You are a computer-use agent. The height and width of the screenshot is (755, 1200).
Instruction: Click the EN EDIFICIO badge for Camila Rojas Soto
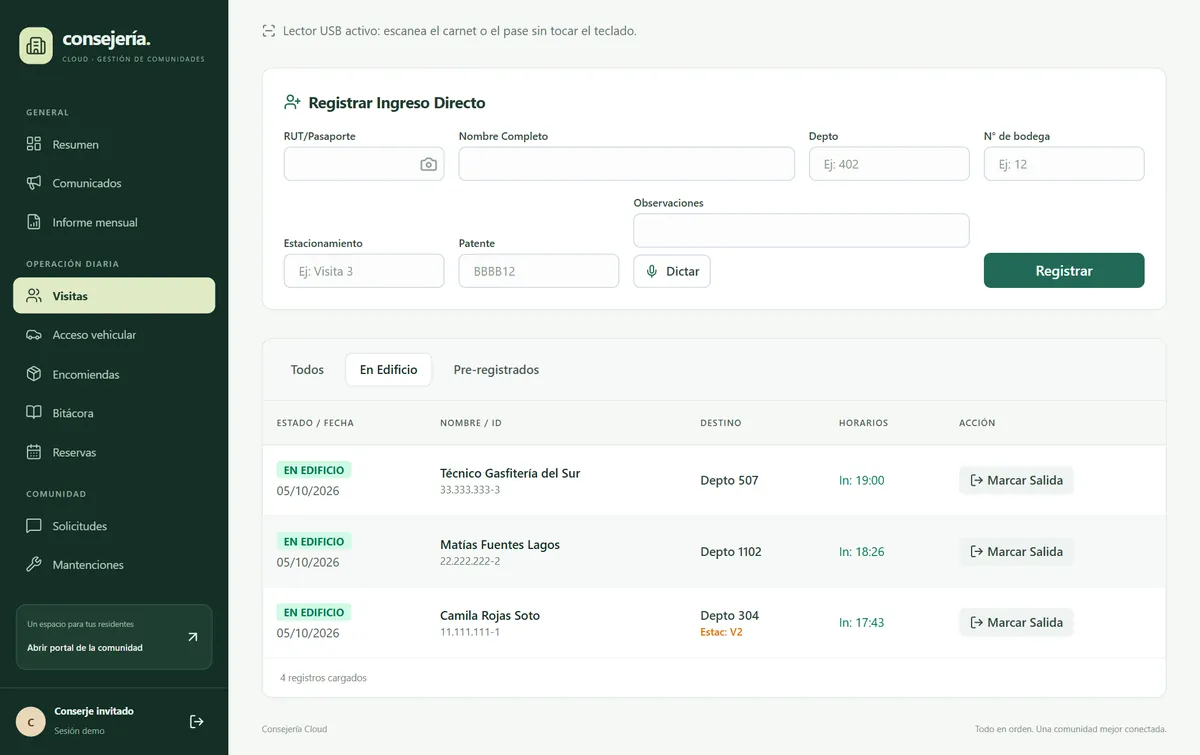(x=314, y=612)
